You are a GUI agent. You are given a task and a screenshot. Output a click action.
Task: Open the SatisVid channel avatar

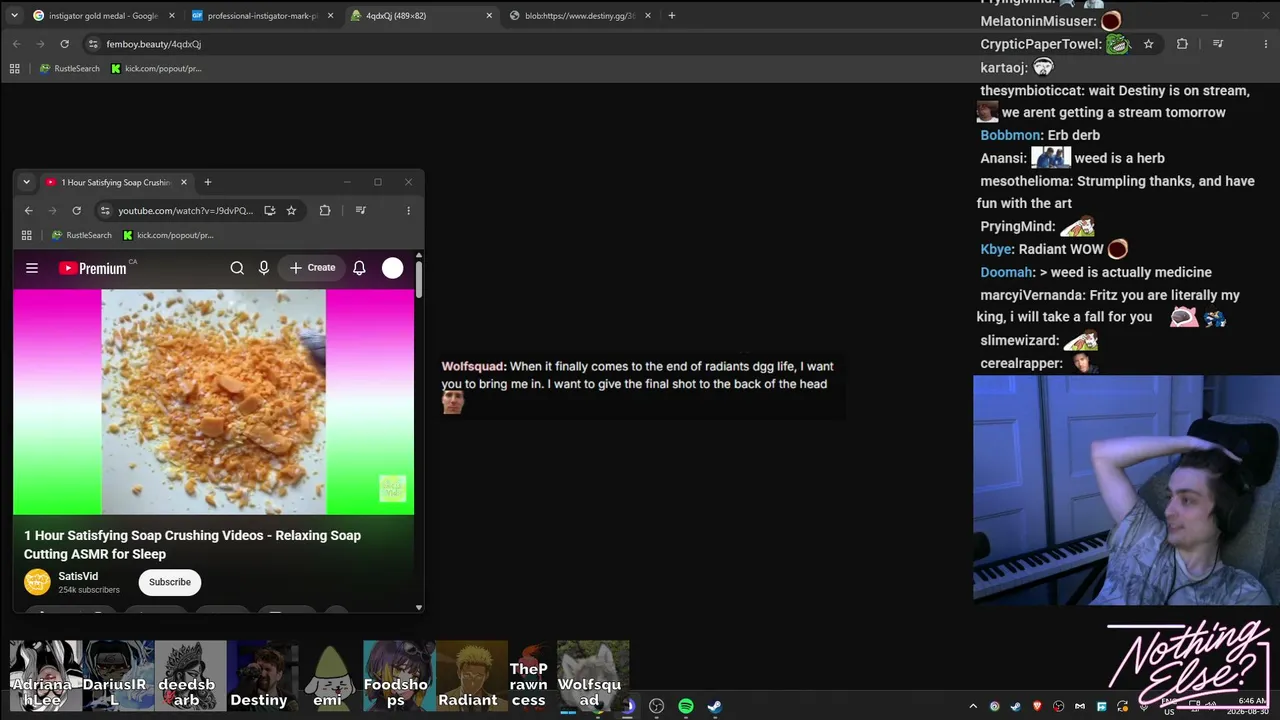click(x=37, y=582)
